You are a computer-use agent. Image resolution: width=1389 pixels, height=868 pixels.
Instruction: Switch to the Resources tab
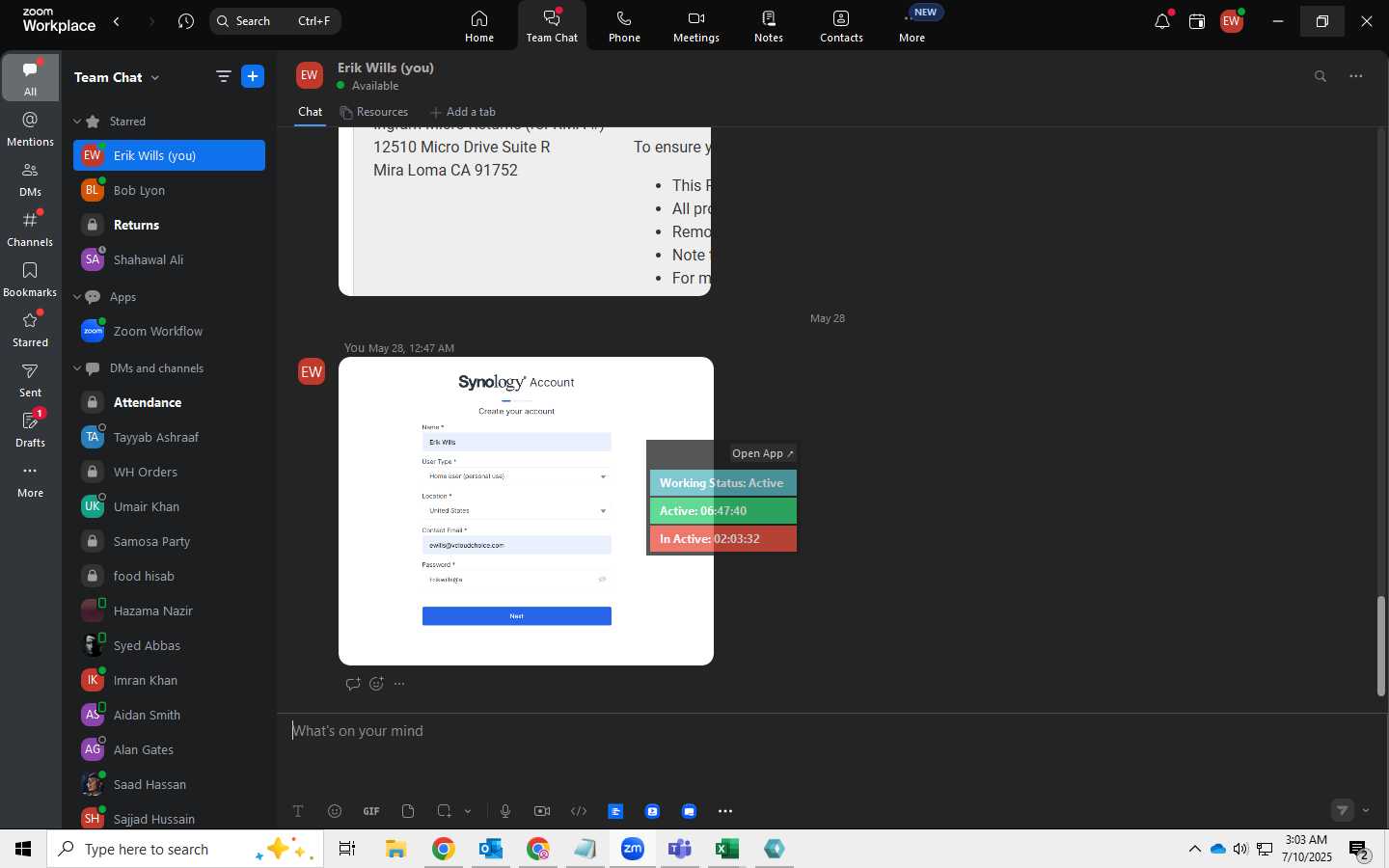374,112
